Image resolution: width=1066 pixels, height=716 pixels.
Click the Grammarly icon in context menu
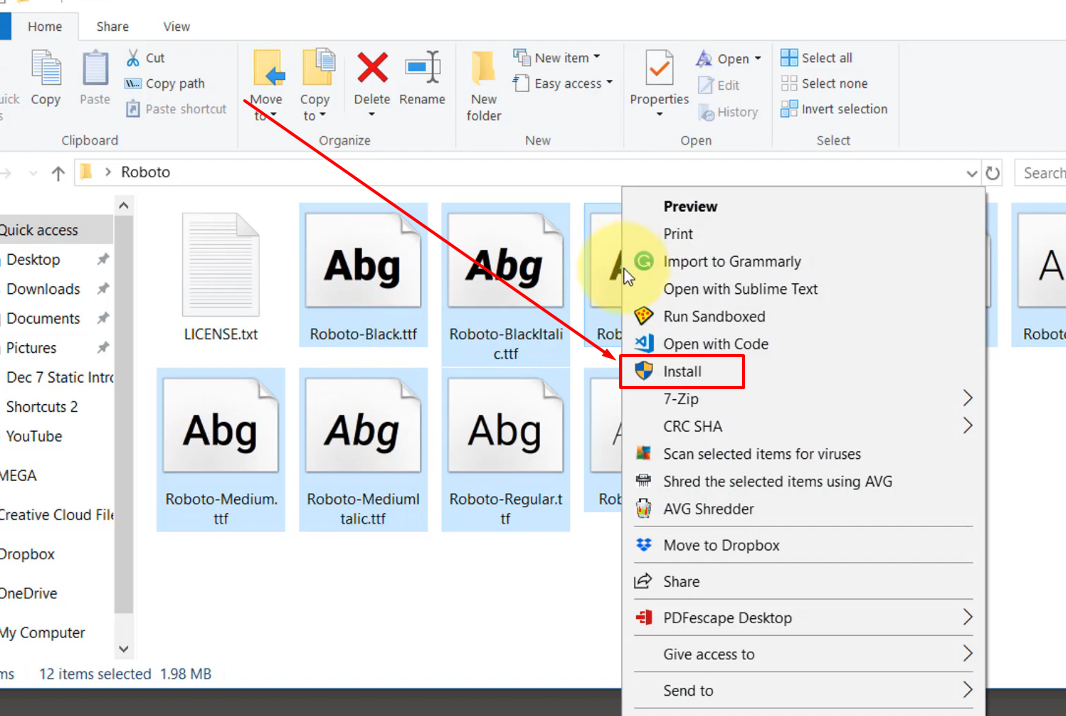(644, 261)
